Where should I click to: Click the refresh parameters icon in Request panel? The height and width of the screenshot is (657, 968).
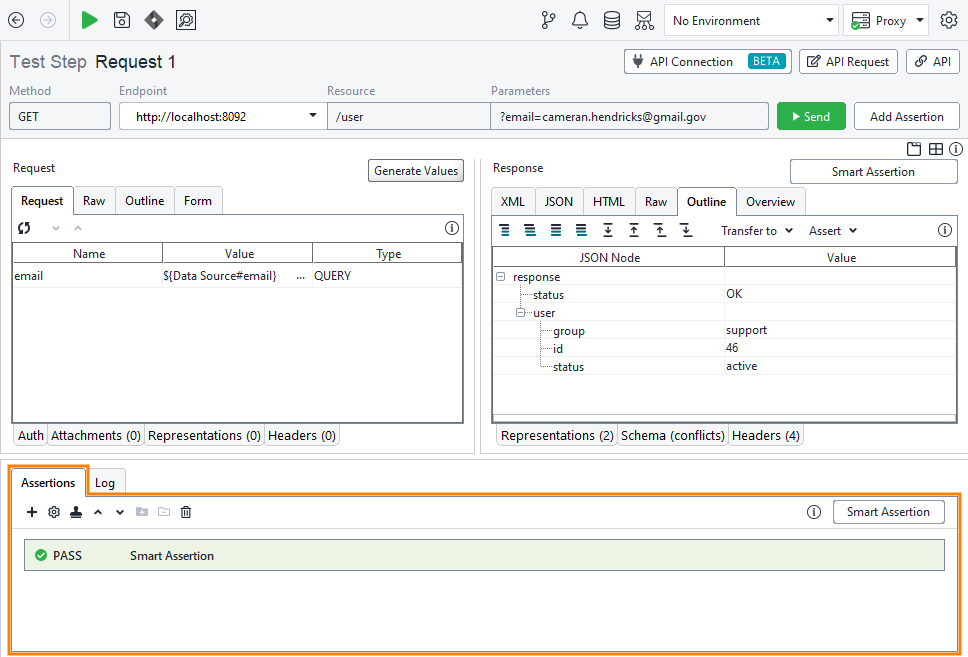(24, 228)
